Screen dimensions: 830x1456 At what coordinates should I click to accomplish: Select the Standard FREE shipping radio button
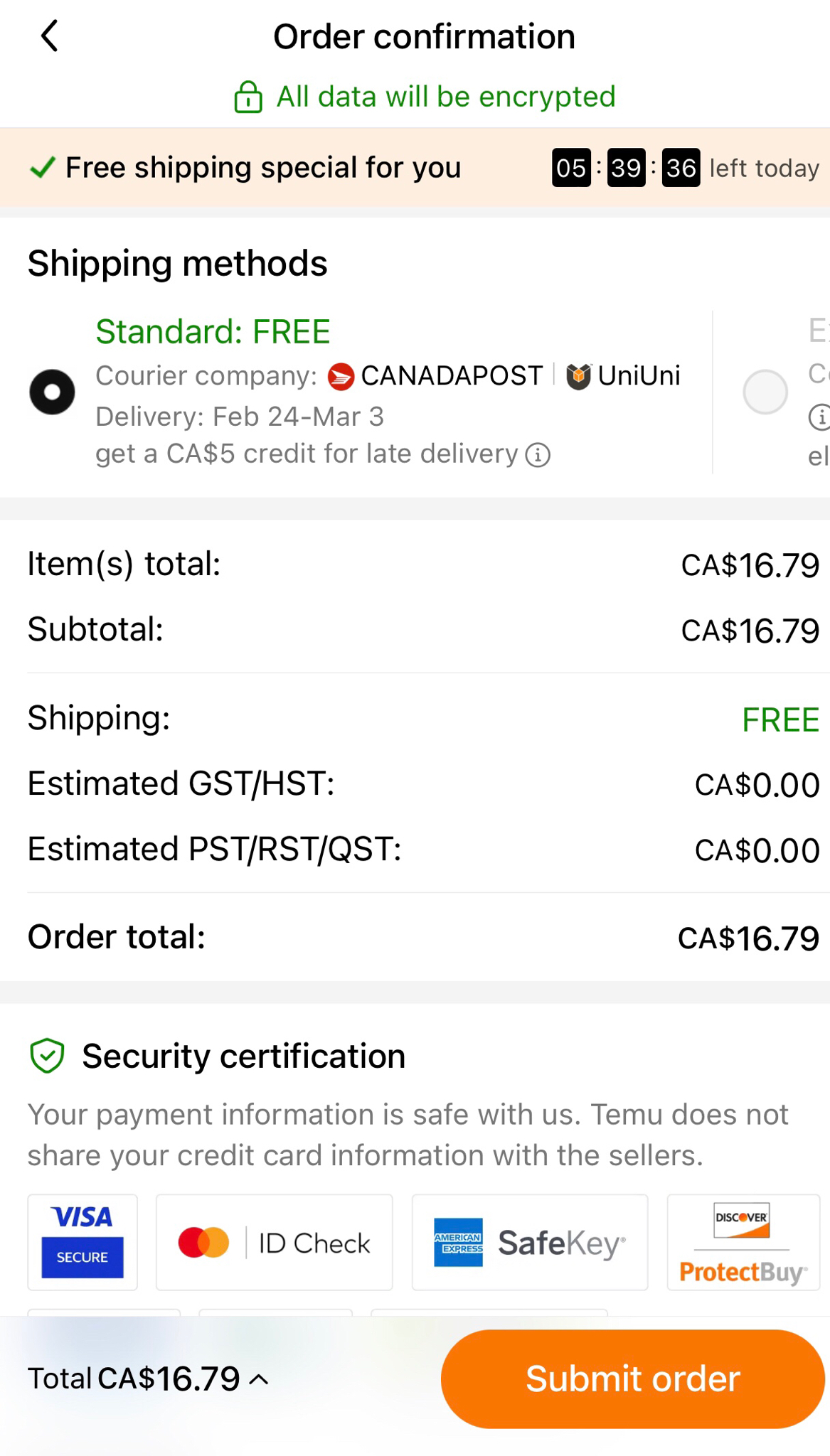pos(52,392)
